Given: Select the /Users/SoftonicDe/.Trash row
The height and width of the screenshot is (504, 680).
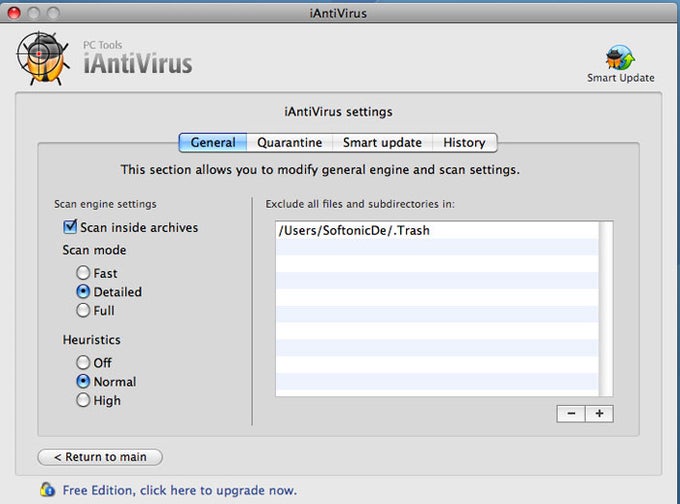Looking at the screenshot, I should (x=437, y=230).
